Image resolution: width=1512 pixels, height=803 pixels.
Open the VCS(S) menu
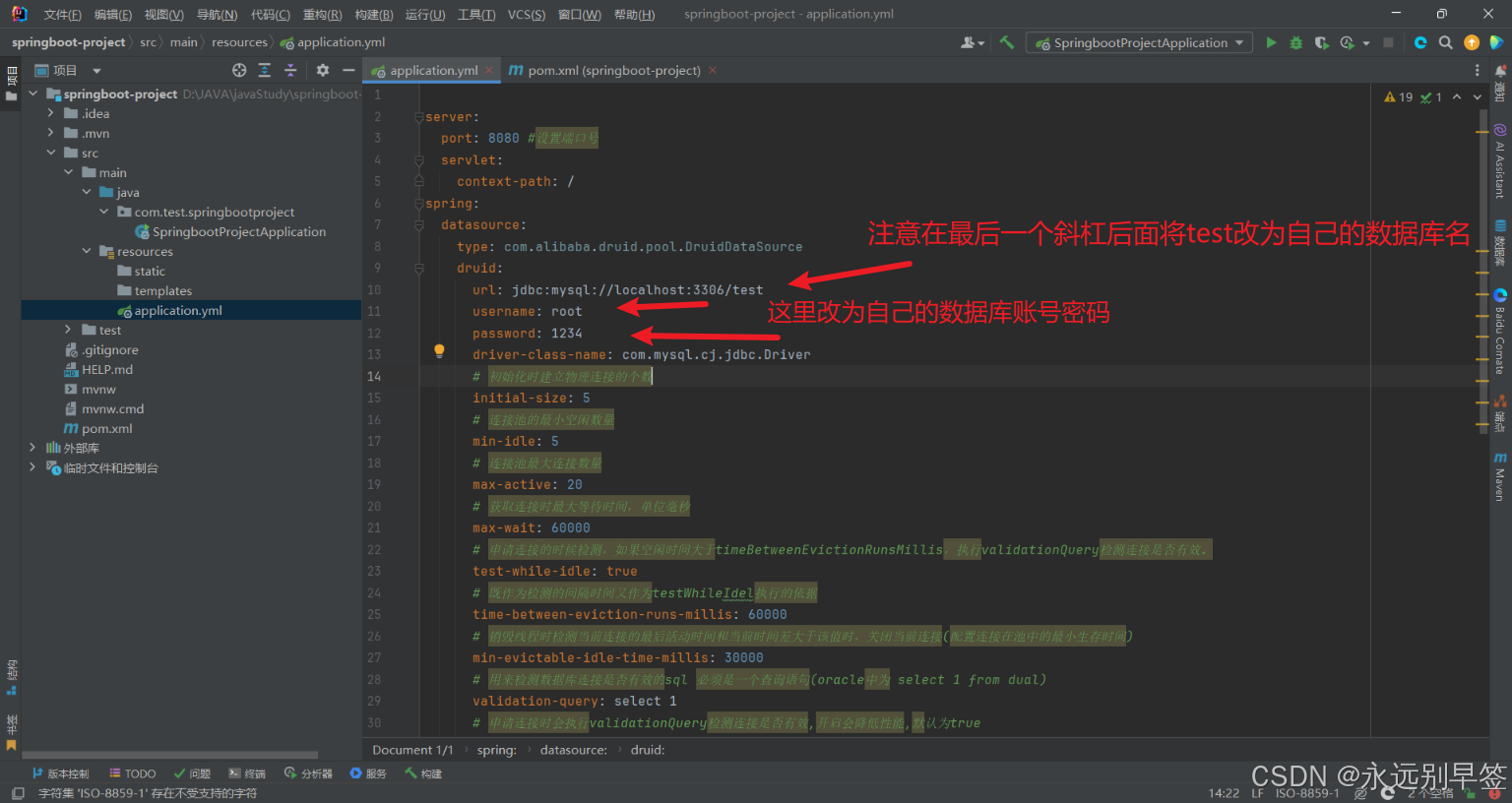(x=527, y=14)
